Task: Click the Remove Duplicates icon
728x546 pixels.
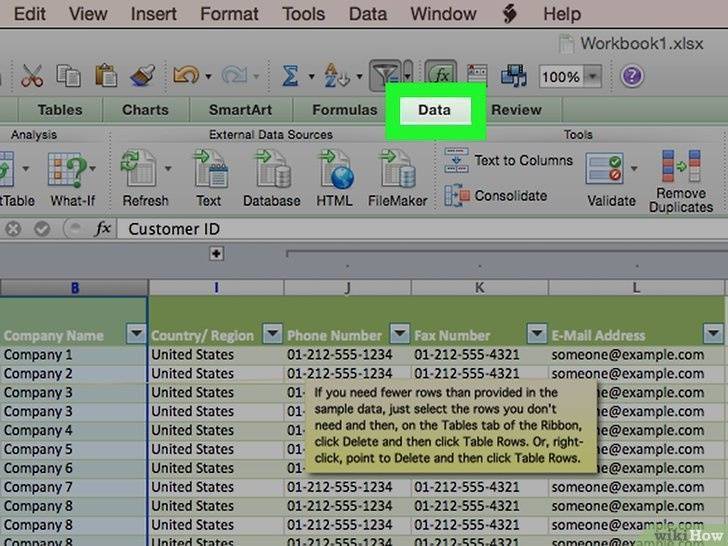Action: [x=680, y=180]
